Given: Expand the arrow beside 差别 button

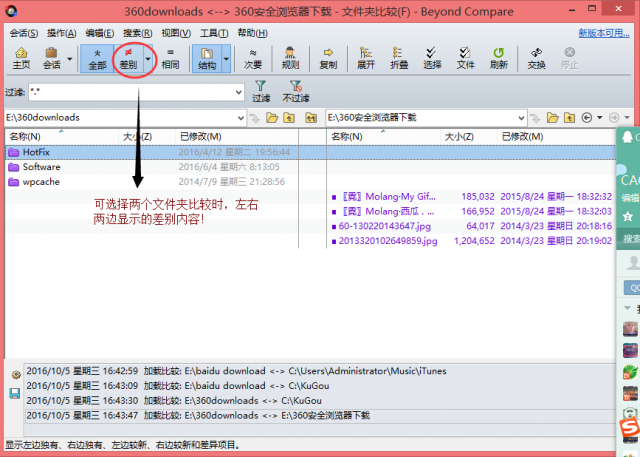Looking at the screenshot, I should coord(148,58).
